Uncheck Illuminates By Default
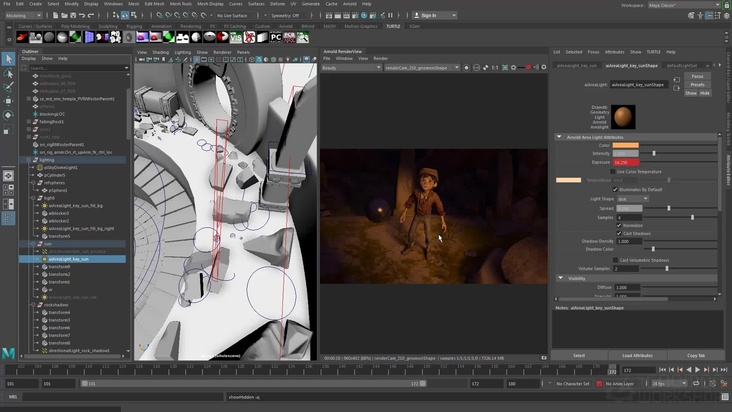 click(x=615, y=189)
